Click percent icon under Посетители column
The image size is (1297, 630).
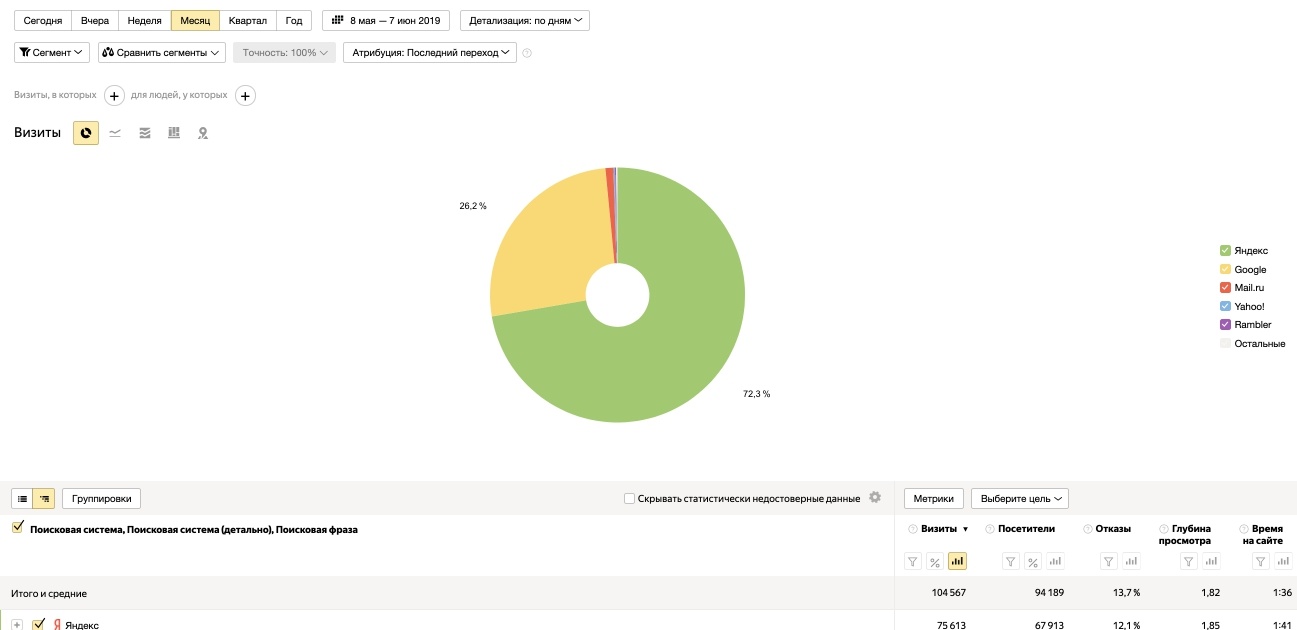(x=1033, y=562)
